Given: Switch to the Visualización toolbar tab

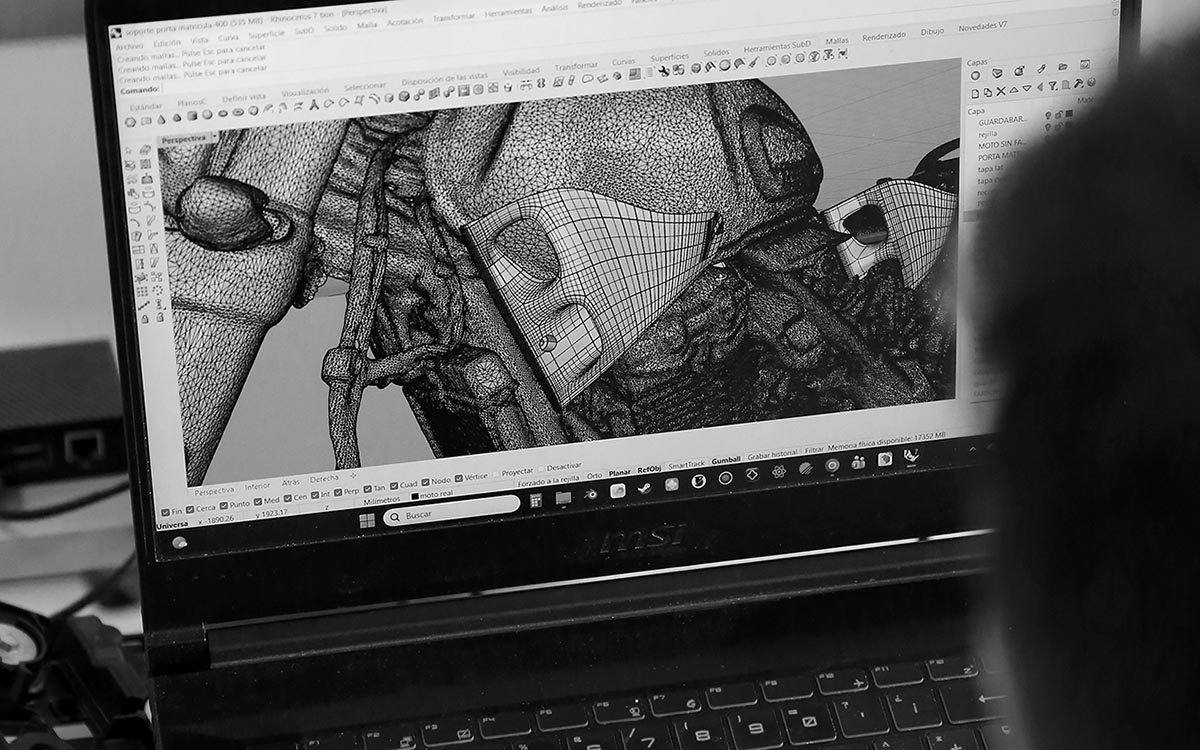Looking at the screenshot, I should (305, 92).
